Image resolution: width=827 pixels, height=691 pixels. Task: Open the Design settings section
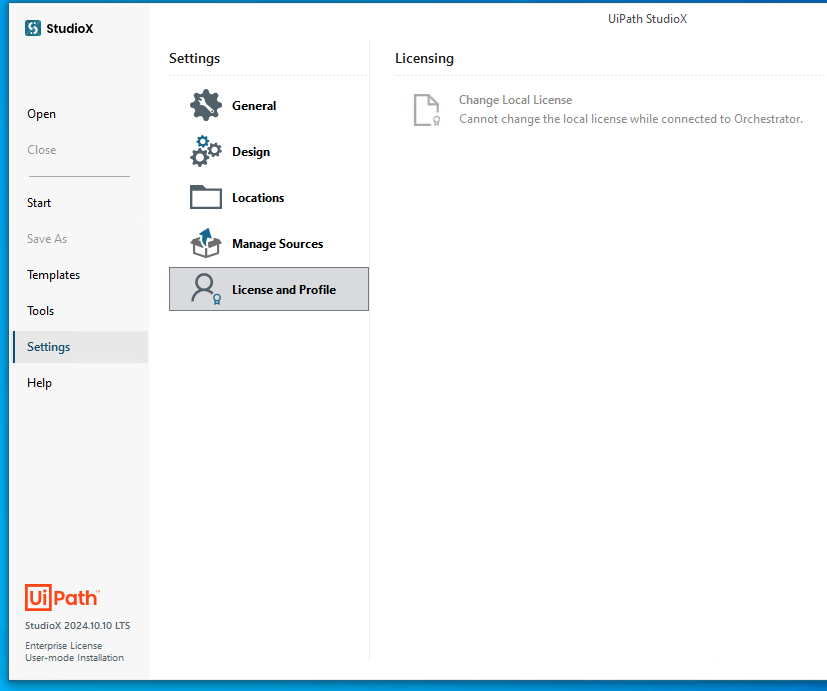268,151
